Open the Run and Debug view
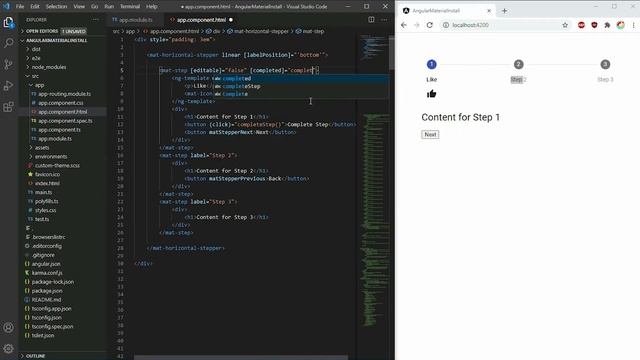Viewport: 640px width, 360px height. point(8,86)
